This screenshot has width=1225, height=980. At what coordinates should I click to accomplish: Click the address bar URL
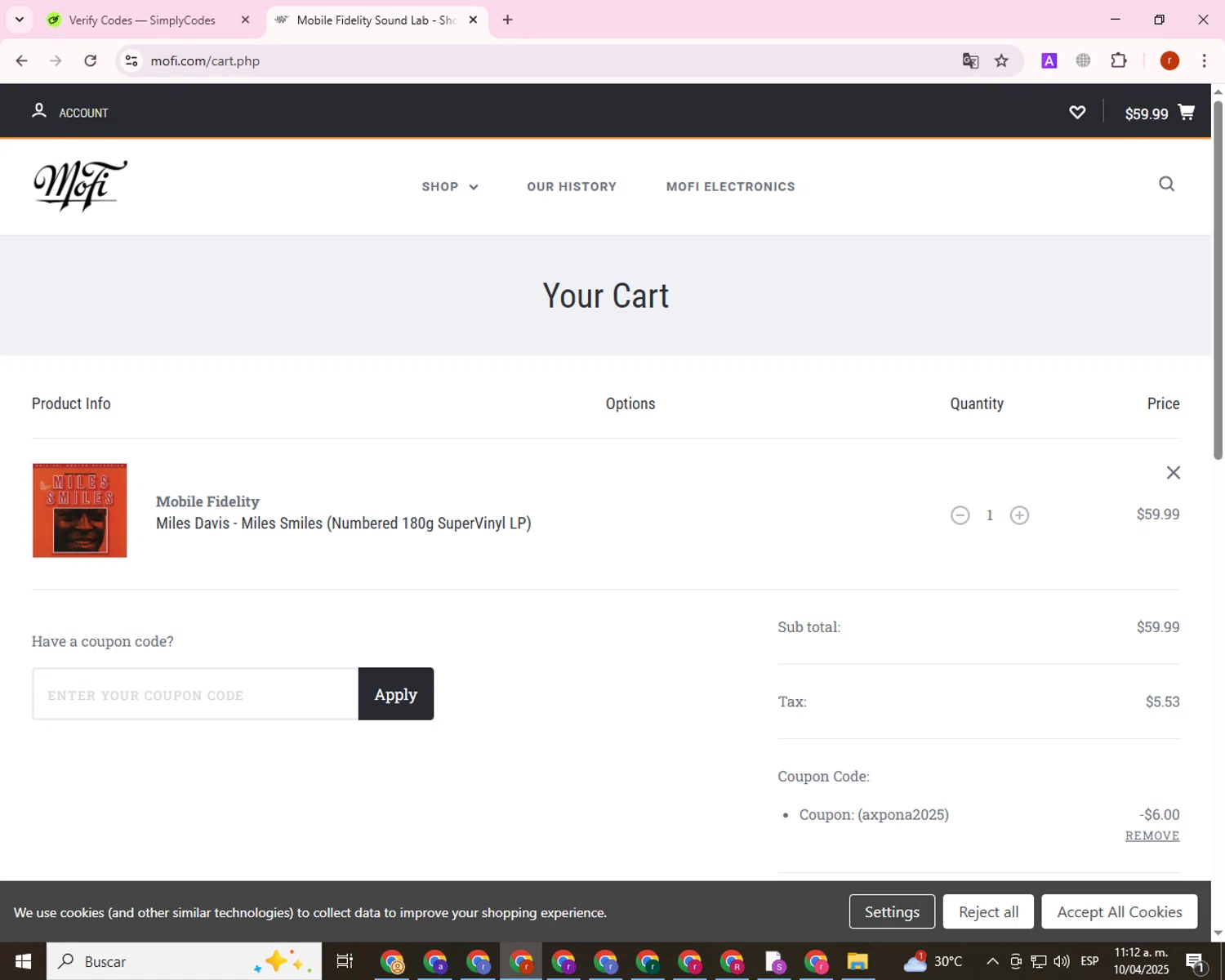[205, 61]
